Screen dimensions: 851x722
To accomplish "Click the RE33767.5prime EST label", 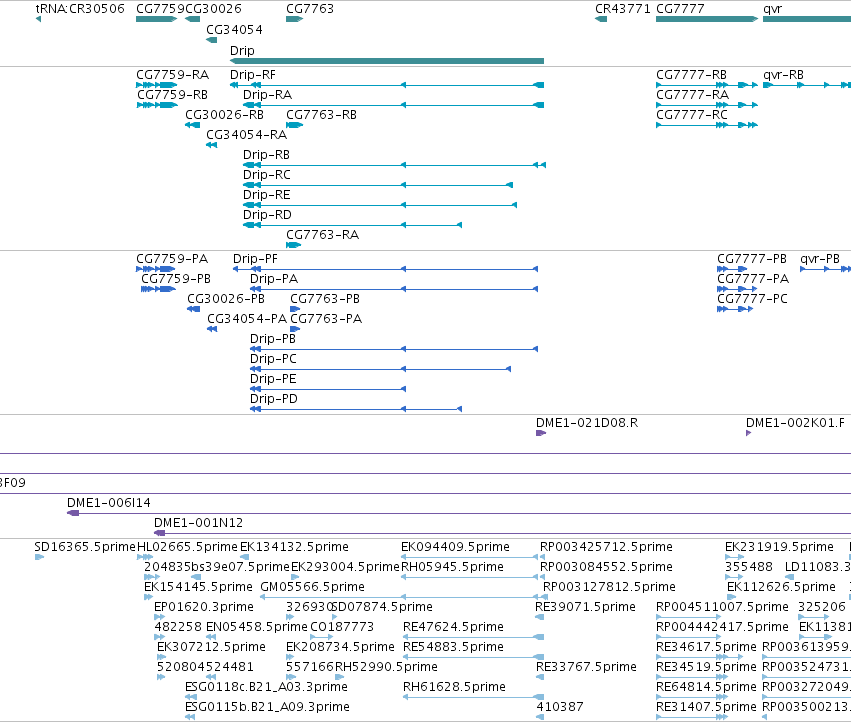I will click(x=586, y=667).
